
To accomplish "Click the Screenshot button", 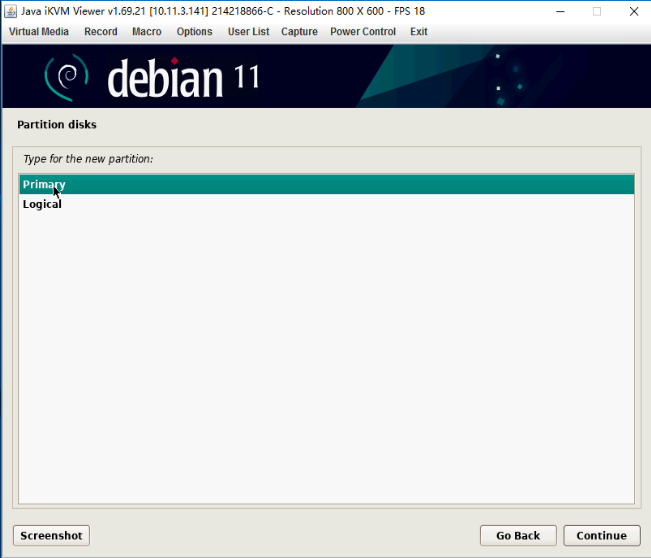I will pos(51,536).
